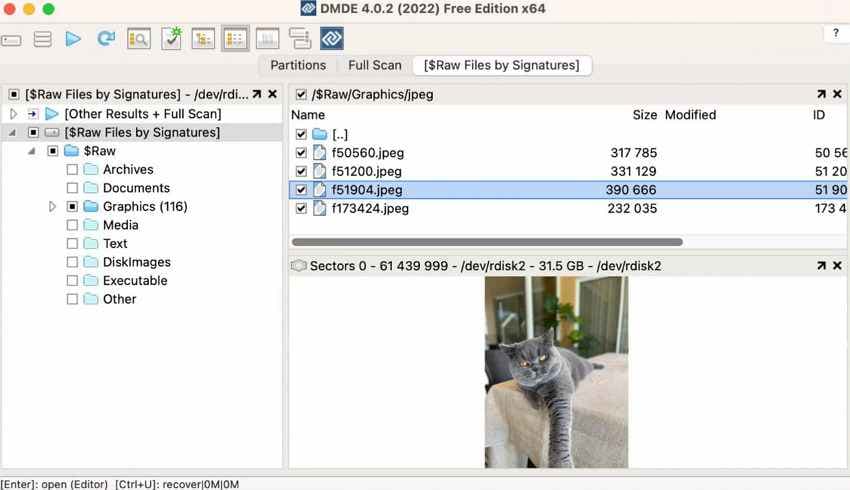This screenshot has height=490, width=850.
Task: Click the file list horizontal scrollbar
Action: [x=487, y=242]
